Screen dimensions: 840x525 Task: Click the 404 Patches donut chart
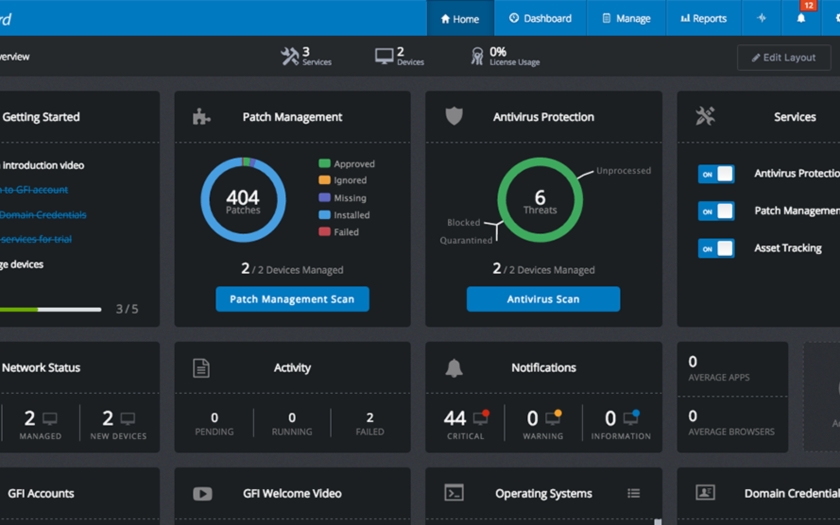tap(243, 200)
